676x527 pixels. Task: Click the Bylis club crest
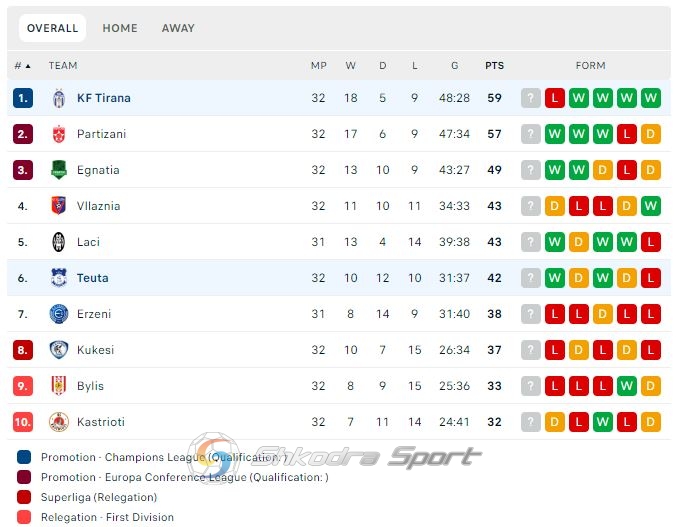(59, 386)
